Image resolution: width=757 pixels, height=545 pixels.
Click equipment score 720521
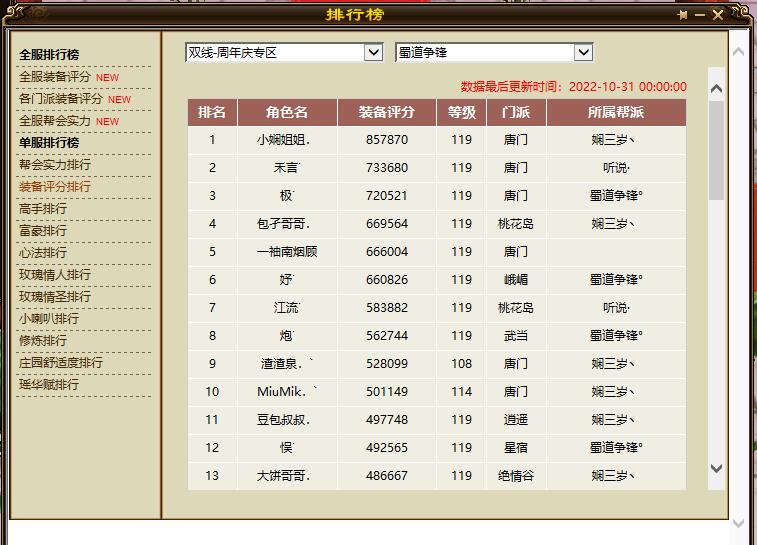tap(387, 196)
